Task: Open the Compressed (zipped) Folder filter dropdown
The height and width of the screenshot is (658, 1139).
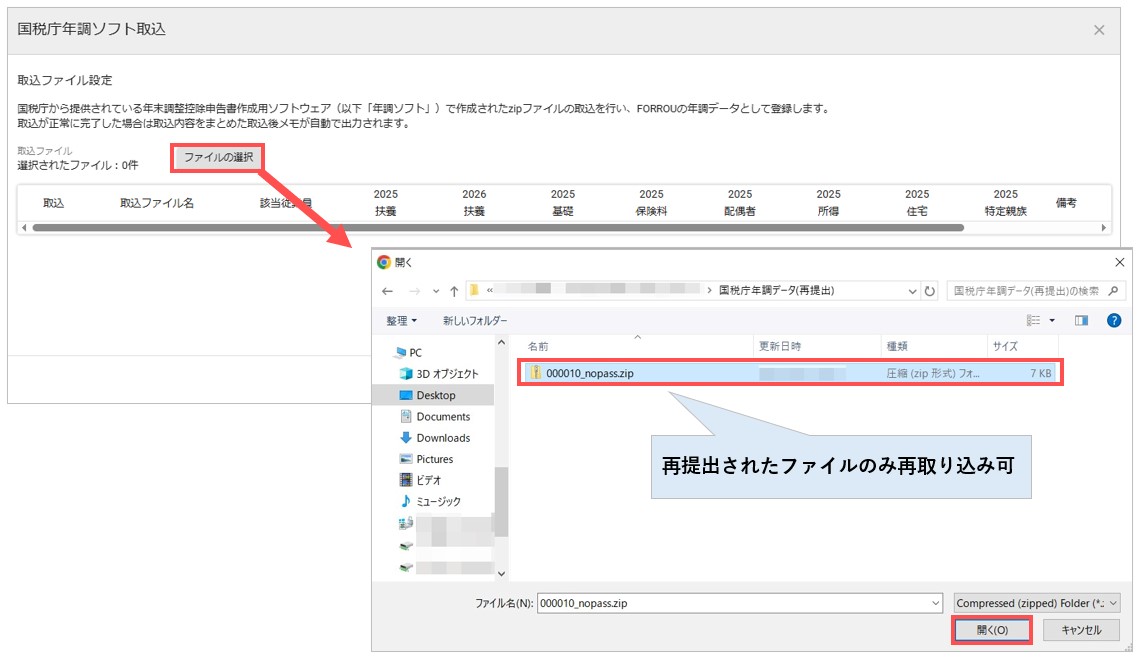Action: click(1037, 604)
